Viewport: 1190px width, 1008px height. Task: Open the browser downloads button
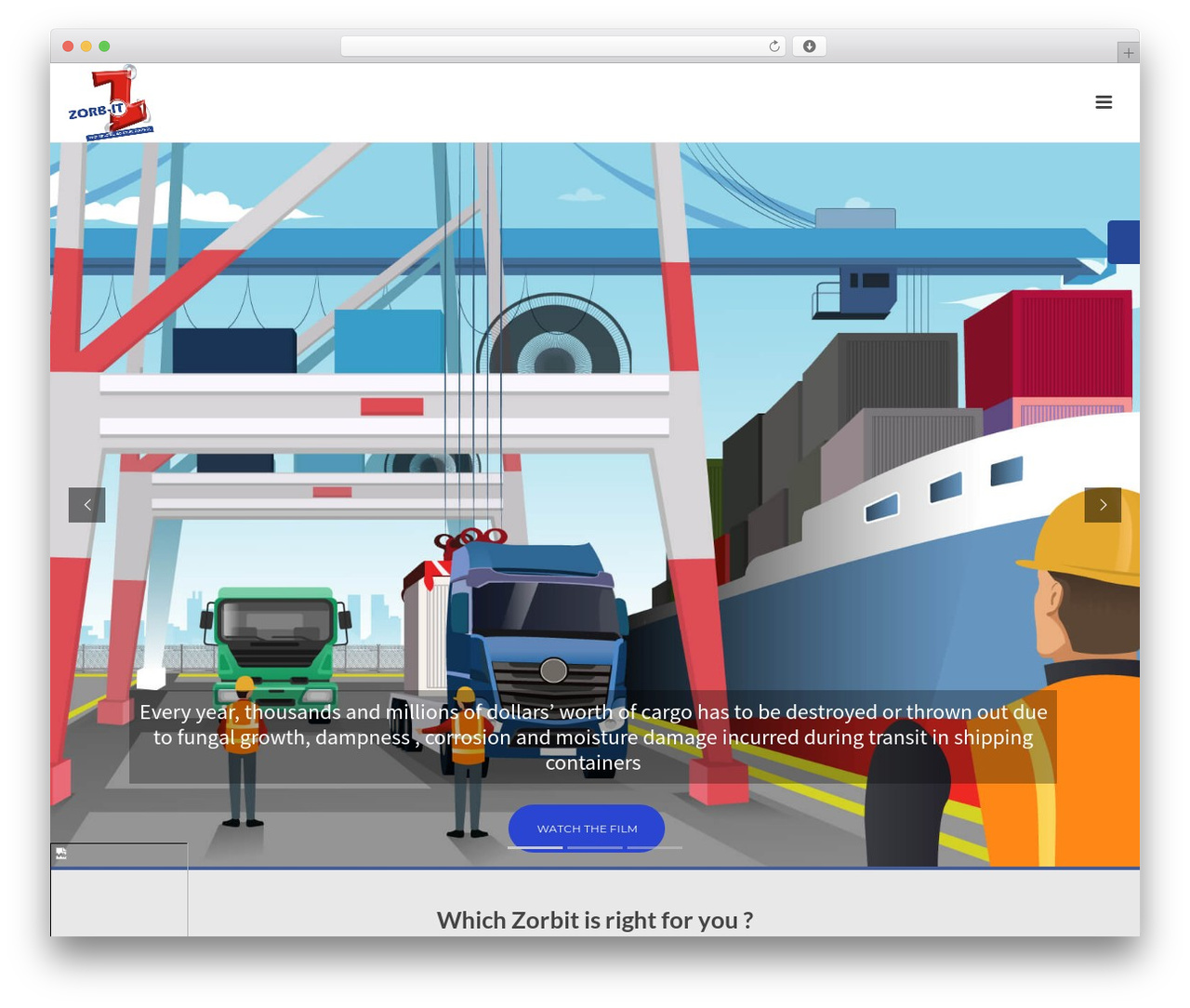point(809,46)
